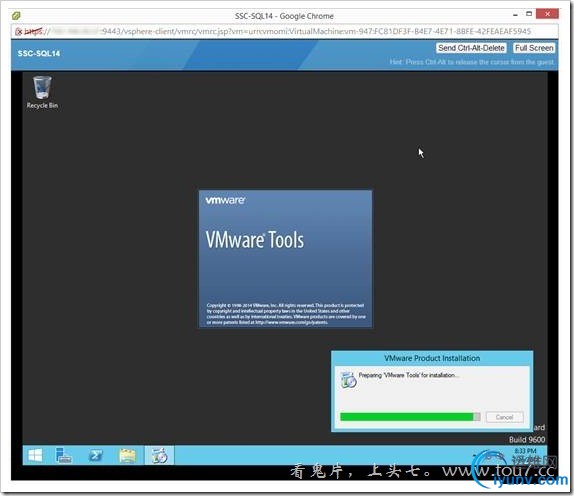This screenshot has height=496, width=574.
Task: Minimize the SSC-SQL14 Chrome window
Action: tap(515, 15)
